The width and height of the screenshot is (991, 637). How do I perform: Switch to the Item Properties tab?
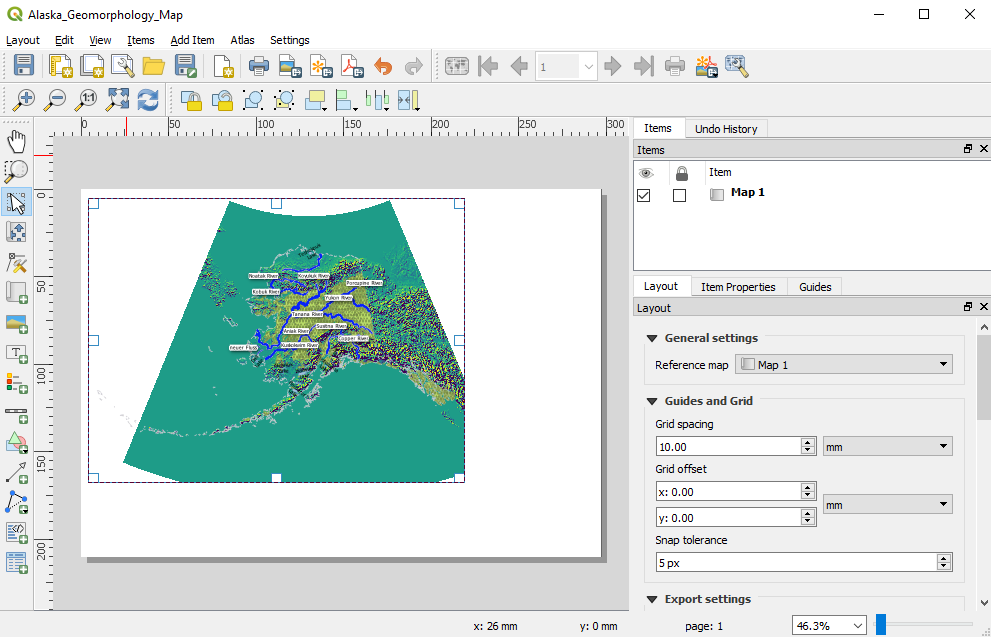(x=737, y=287)
